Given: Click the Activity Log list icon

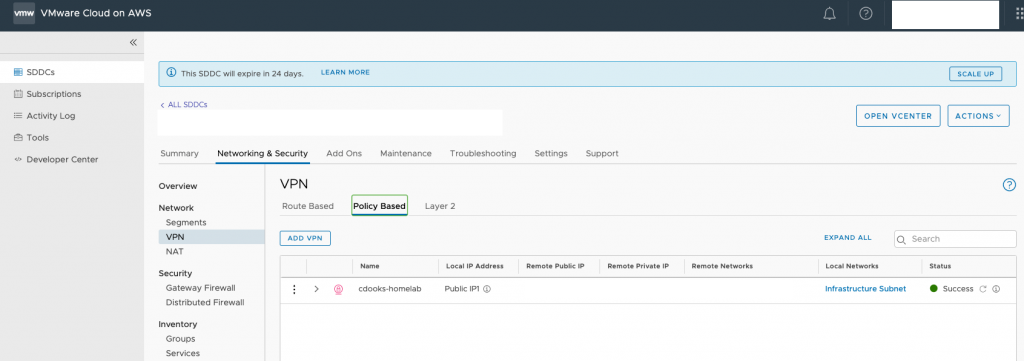Looking at the screenshot, I should point(18,116).
